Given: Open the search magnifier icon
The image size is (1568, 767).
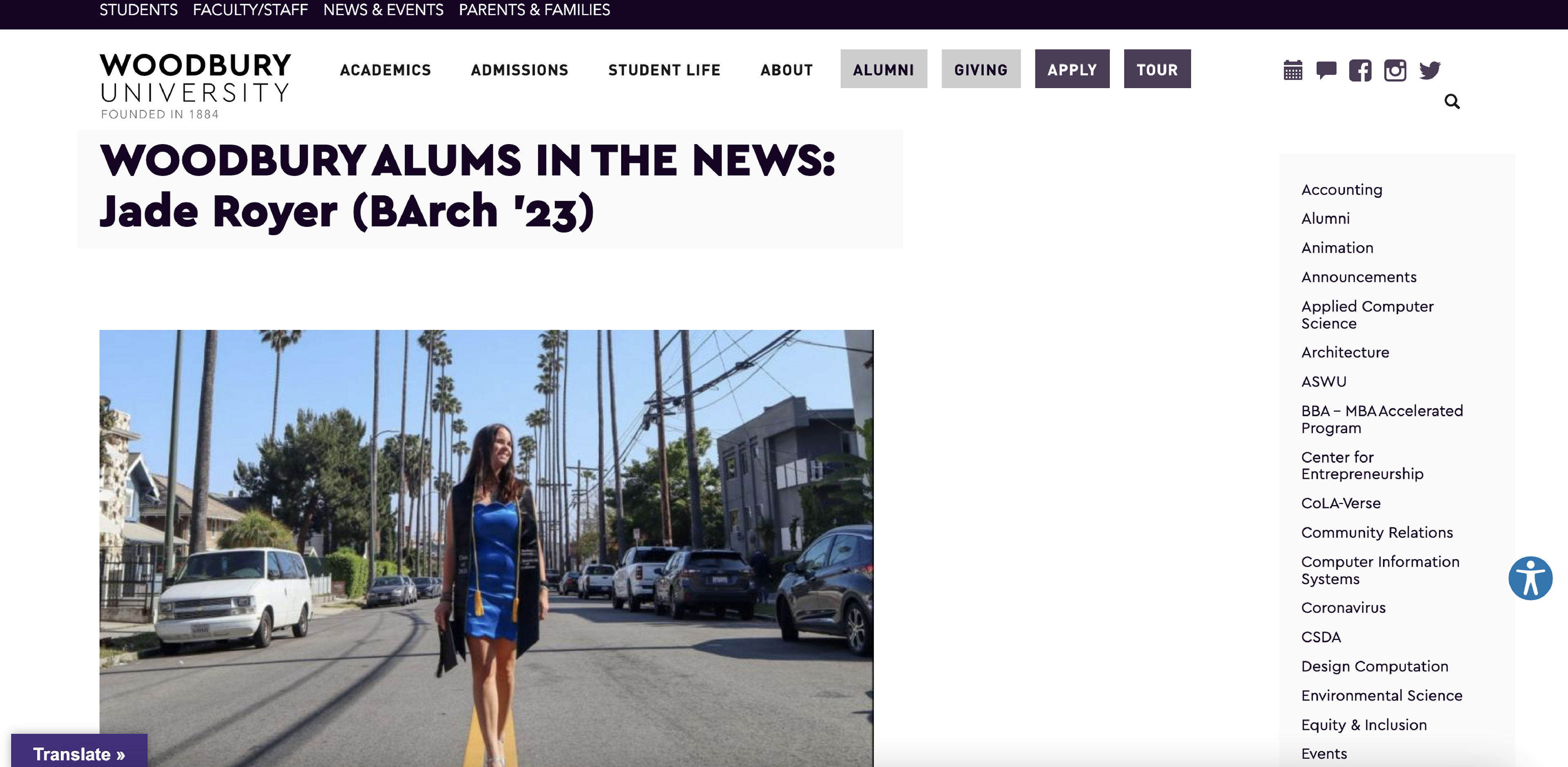Looking at the screenshot, I should (1452, 101).
